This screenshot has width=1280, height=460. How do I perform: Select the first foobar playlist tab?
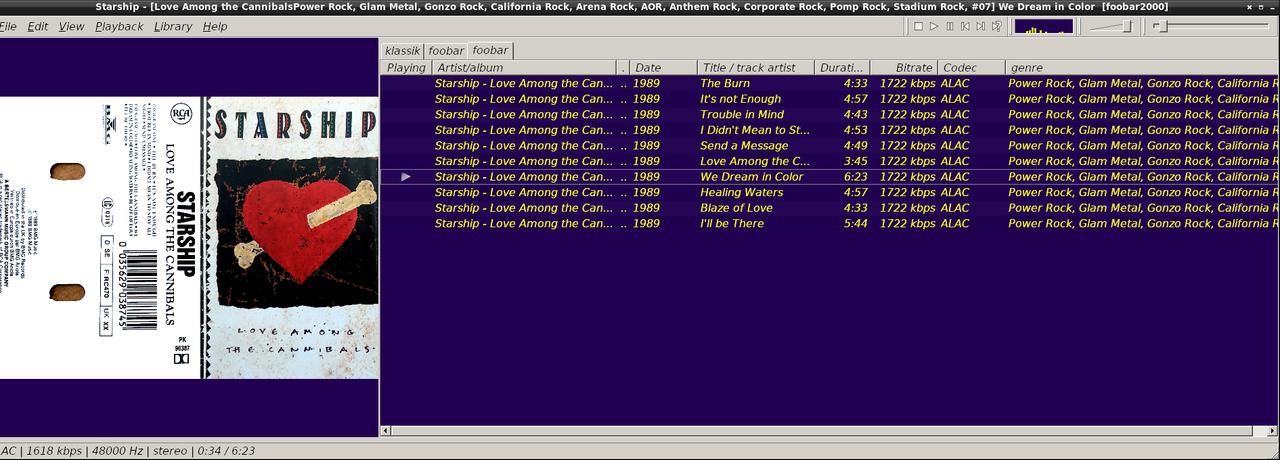tap(445, 50)
